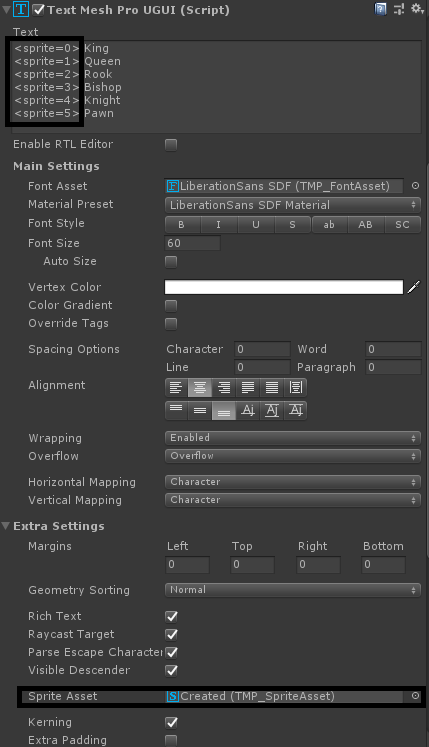Open Wrapping dropdown set to Enabled
This screenshot has height=747, width=429.
(x=293, y=438)
